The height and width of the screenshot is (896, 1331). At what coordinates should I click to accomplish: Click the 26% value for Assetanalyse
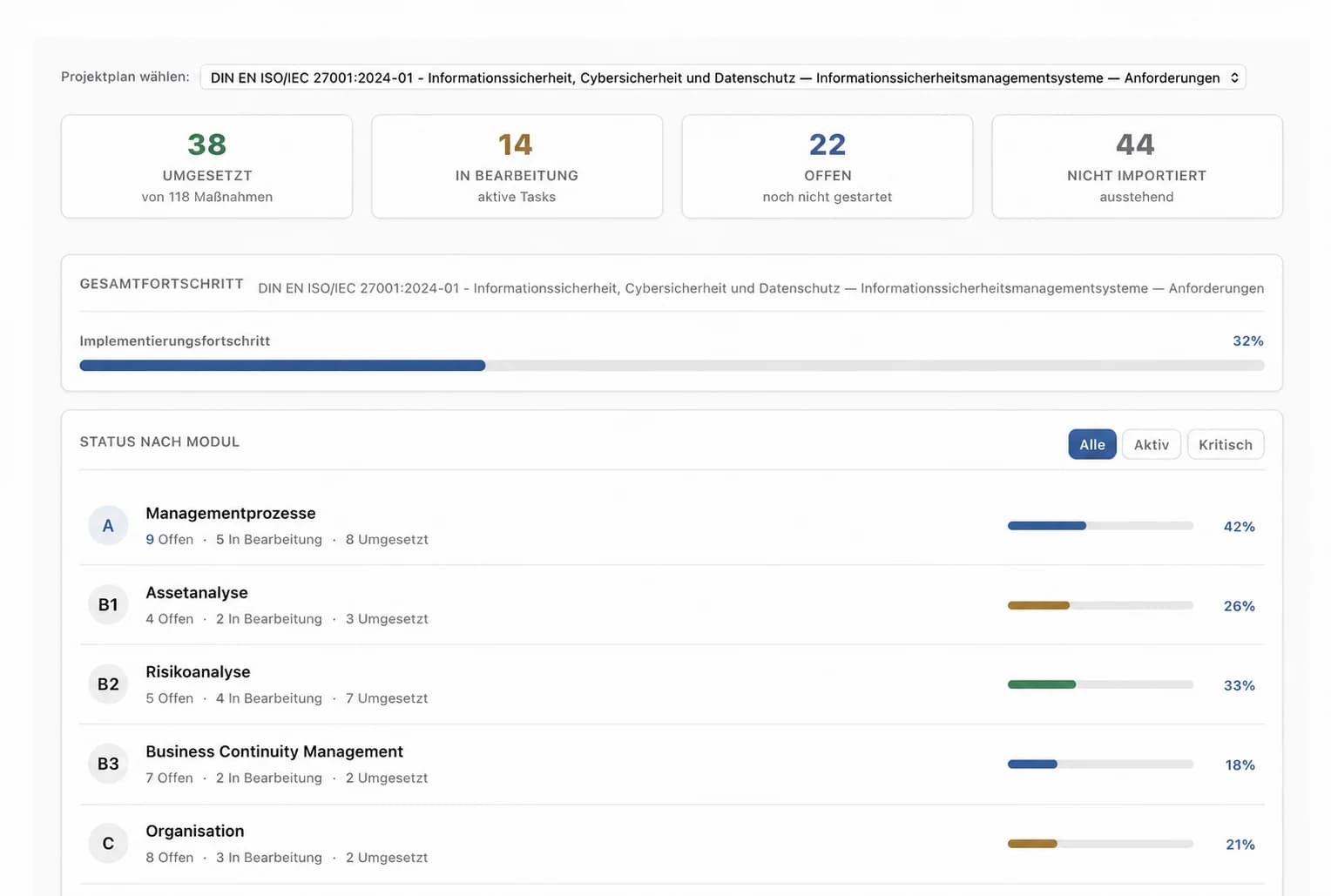tap(1240, 606)
